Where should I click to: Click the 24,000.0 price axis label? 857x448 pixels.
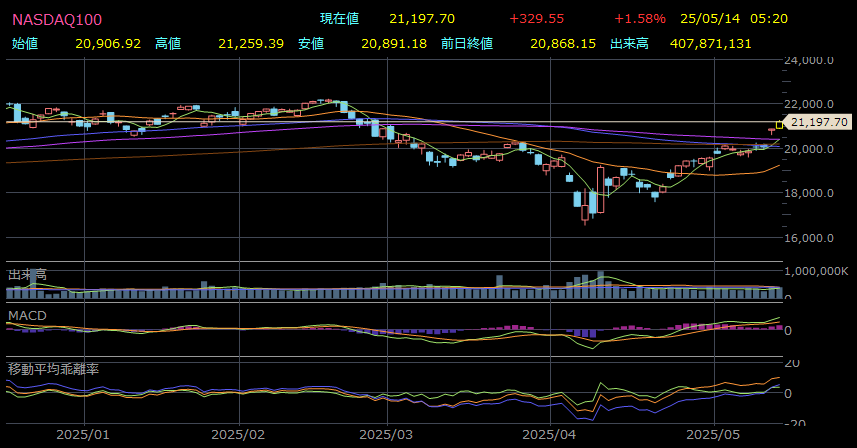point(808,61)
